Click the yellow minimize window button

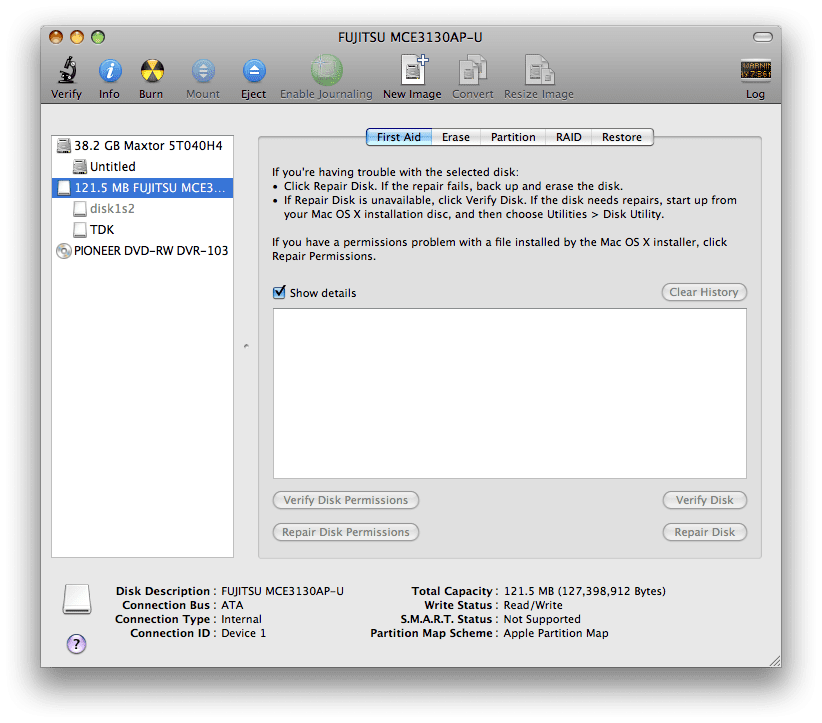point(77,37)
